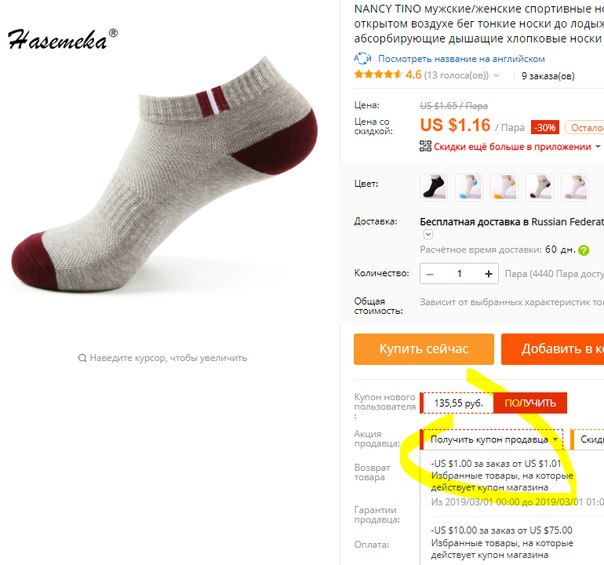Expand the shipping options dropdown arrow
604x565 pixels.
click(x=428, y=234)
